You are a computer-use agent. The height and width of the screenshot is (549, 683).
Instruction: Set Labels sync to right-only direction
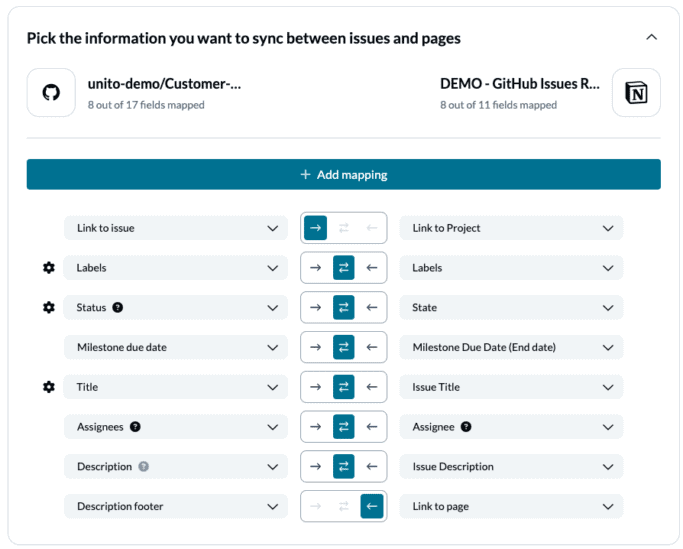click(316, 268)
